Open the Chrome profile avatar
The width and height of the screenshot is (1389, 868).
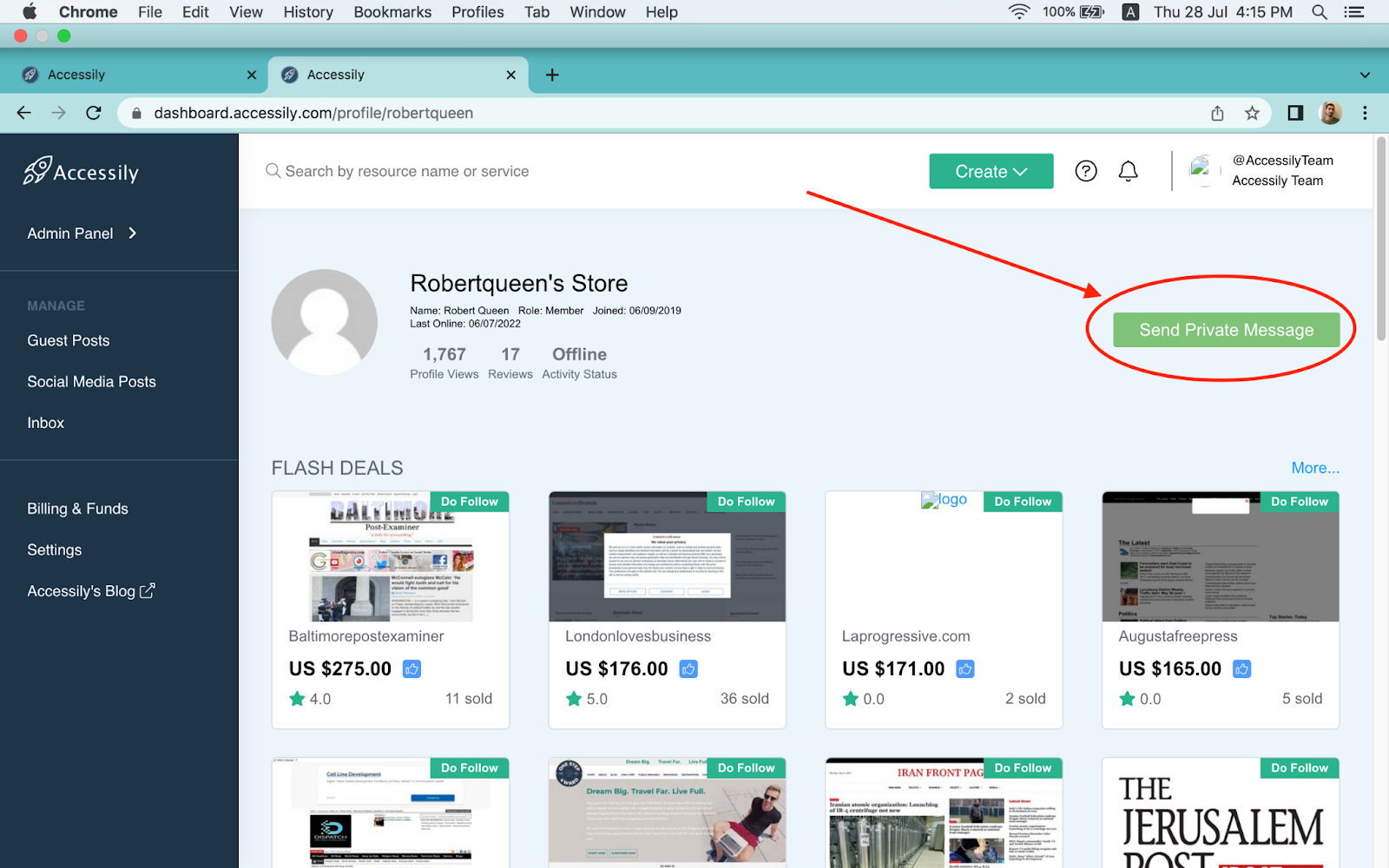click(1330, 113)
